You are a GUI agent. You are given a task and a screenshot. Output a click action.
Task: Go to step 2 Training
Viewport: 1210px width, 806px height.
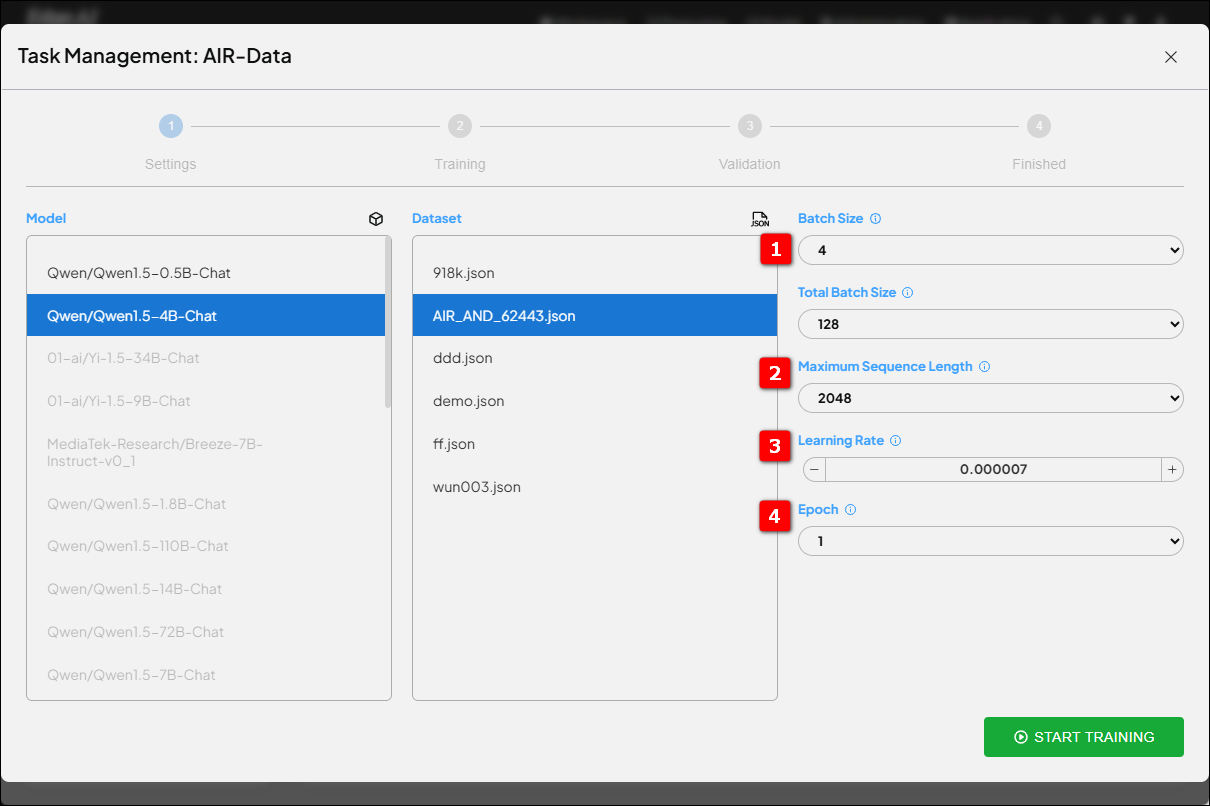click(x=459, y=126)
